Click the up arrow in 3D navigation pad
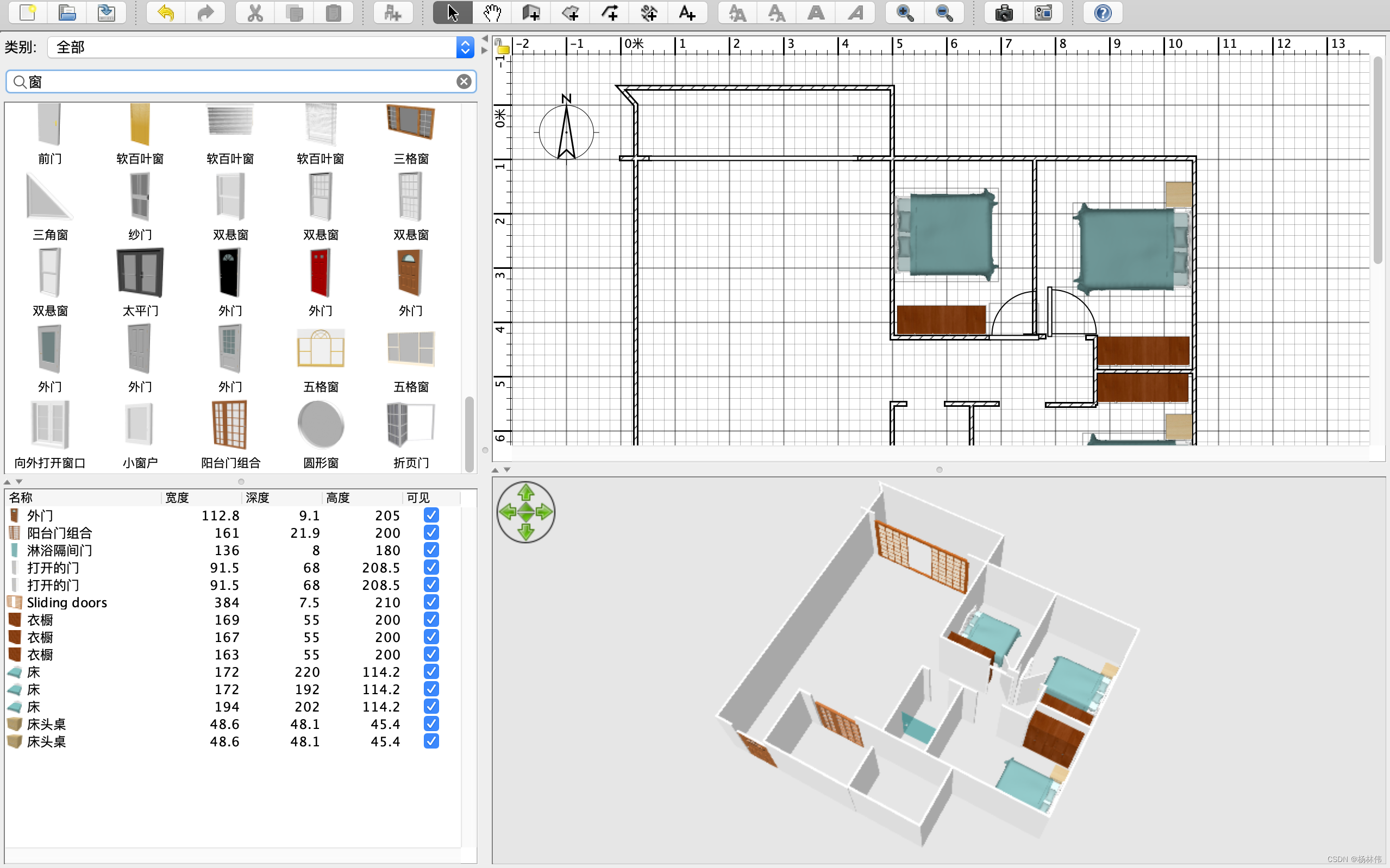This screenshot has height=868, width=1390. (x=526, y=493)
